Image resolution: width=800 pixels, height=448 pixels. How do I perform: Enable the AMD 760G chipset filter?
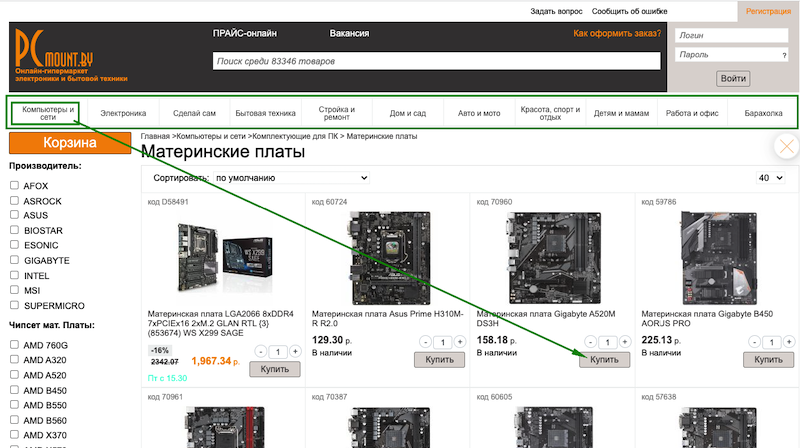coord(14,345)
